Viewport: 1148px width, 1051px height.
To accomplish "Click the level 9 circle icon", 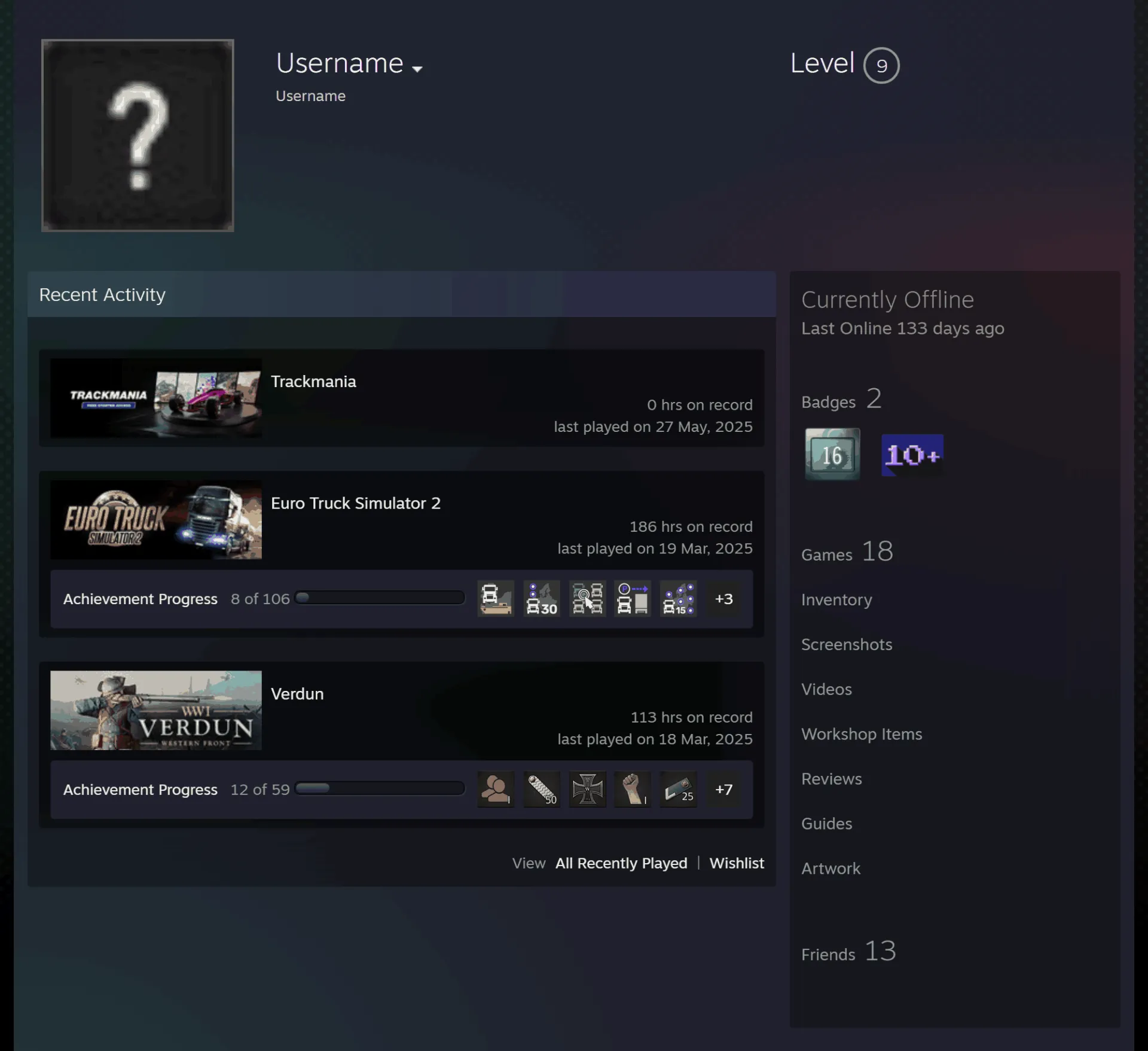I will 881,65.
